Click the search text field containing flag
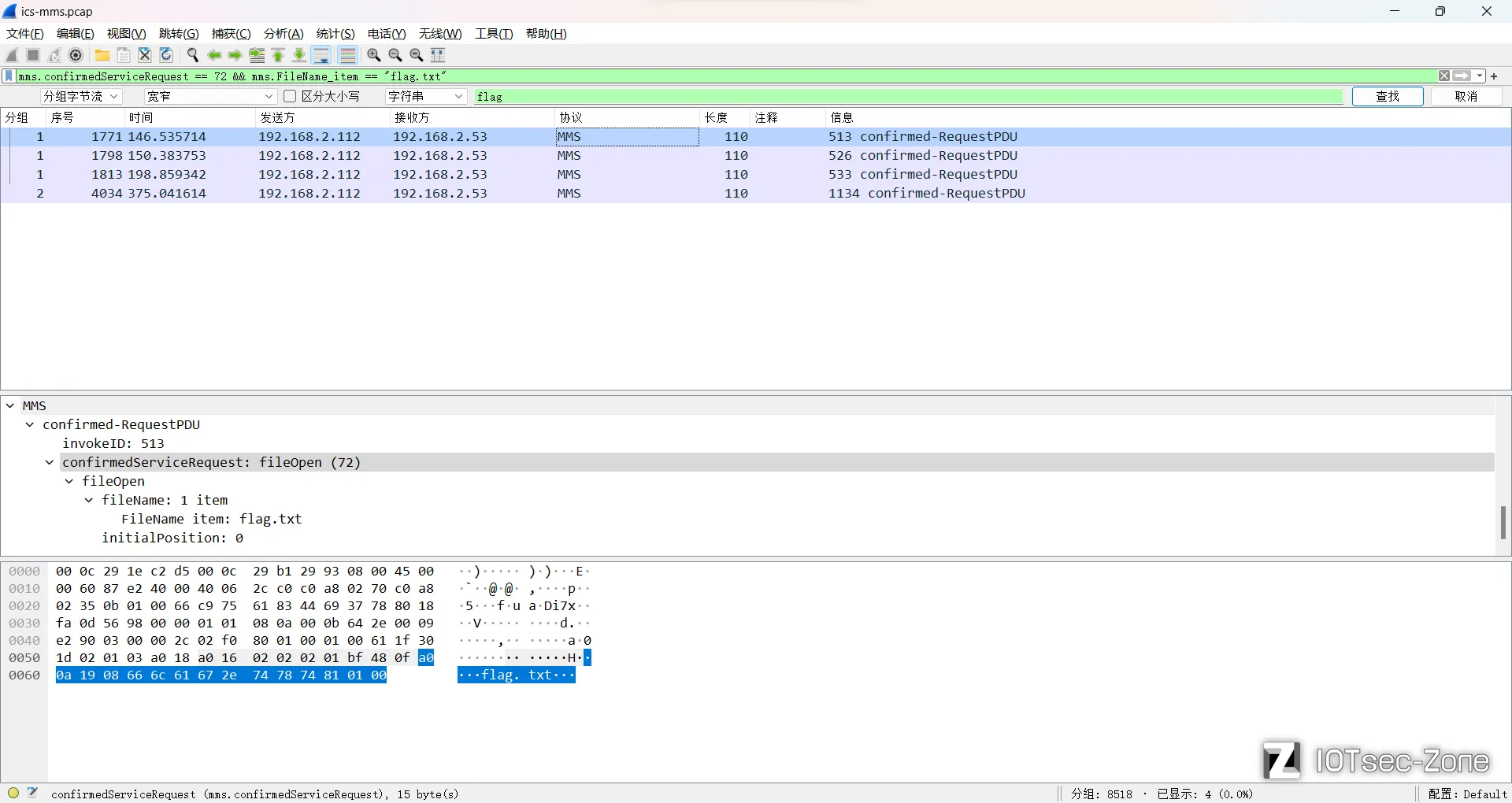1512x803 pixels. pyautogui.click(x=908, y=96)
